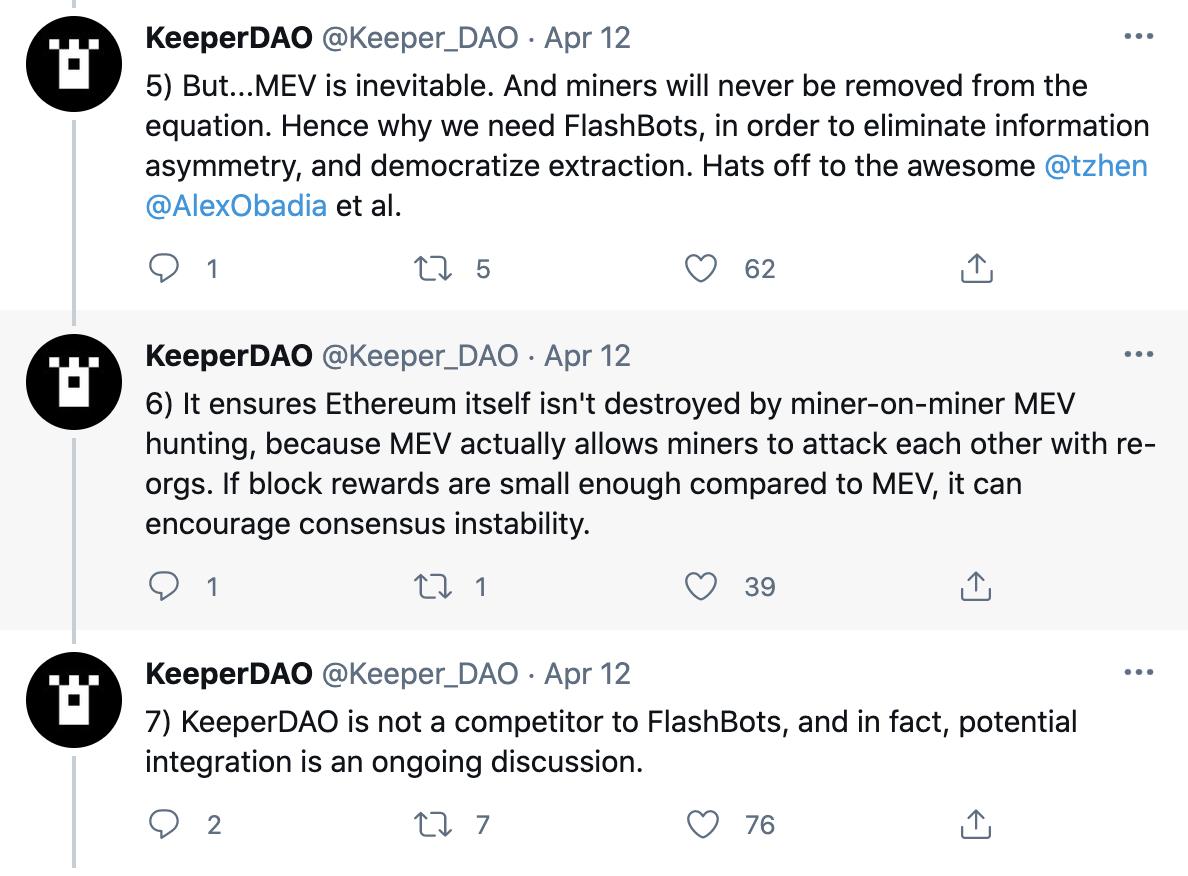Viewport: 1188px width, 876px height.
Task: Open more options menu on tweet 5
Action: pos(1138,37)
